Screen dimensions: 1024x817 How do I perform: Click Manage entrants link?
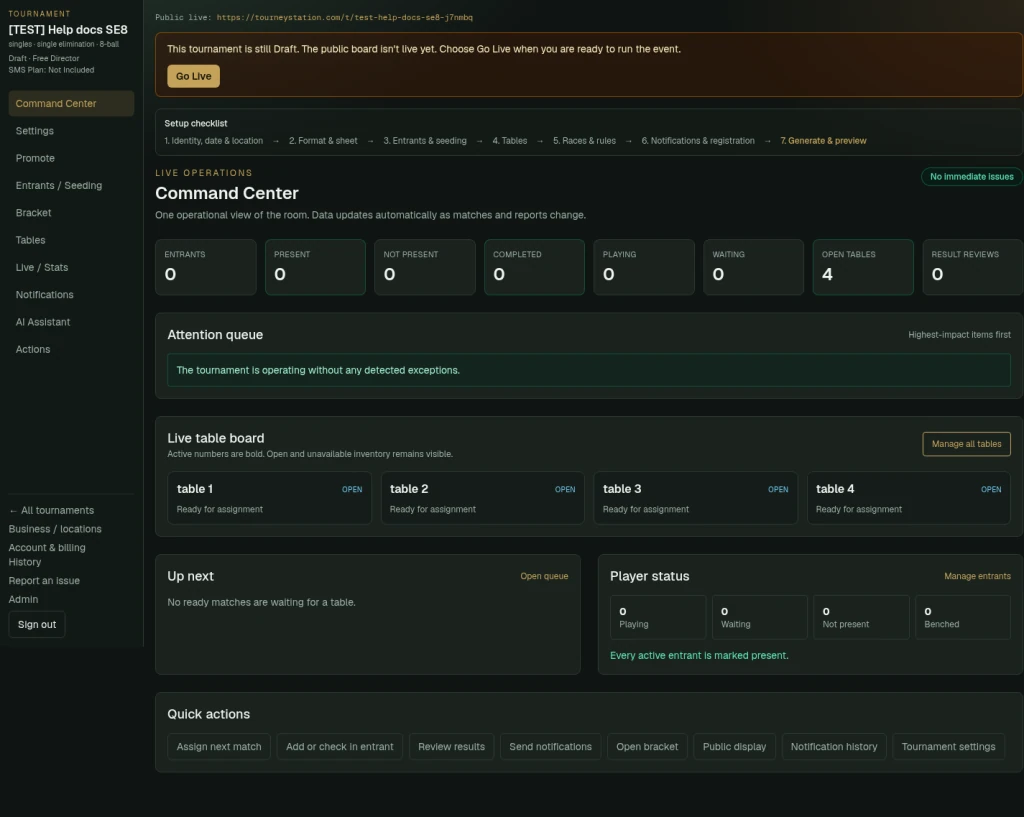tap(977, 576)
